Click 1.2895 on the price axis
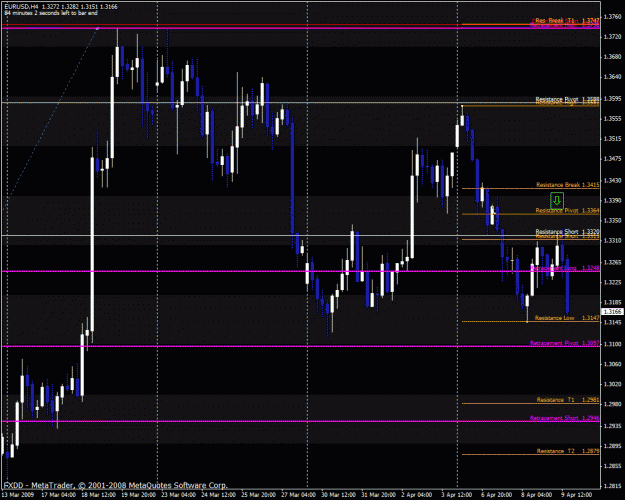625x500 pixels. click(x=613, y=446)
